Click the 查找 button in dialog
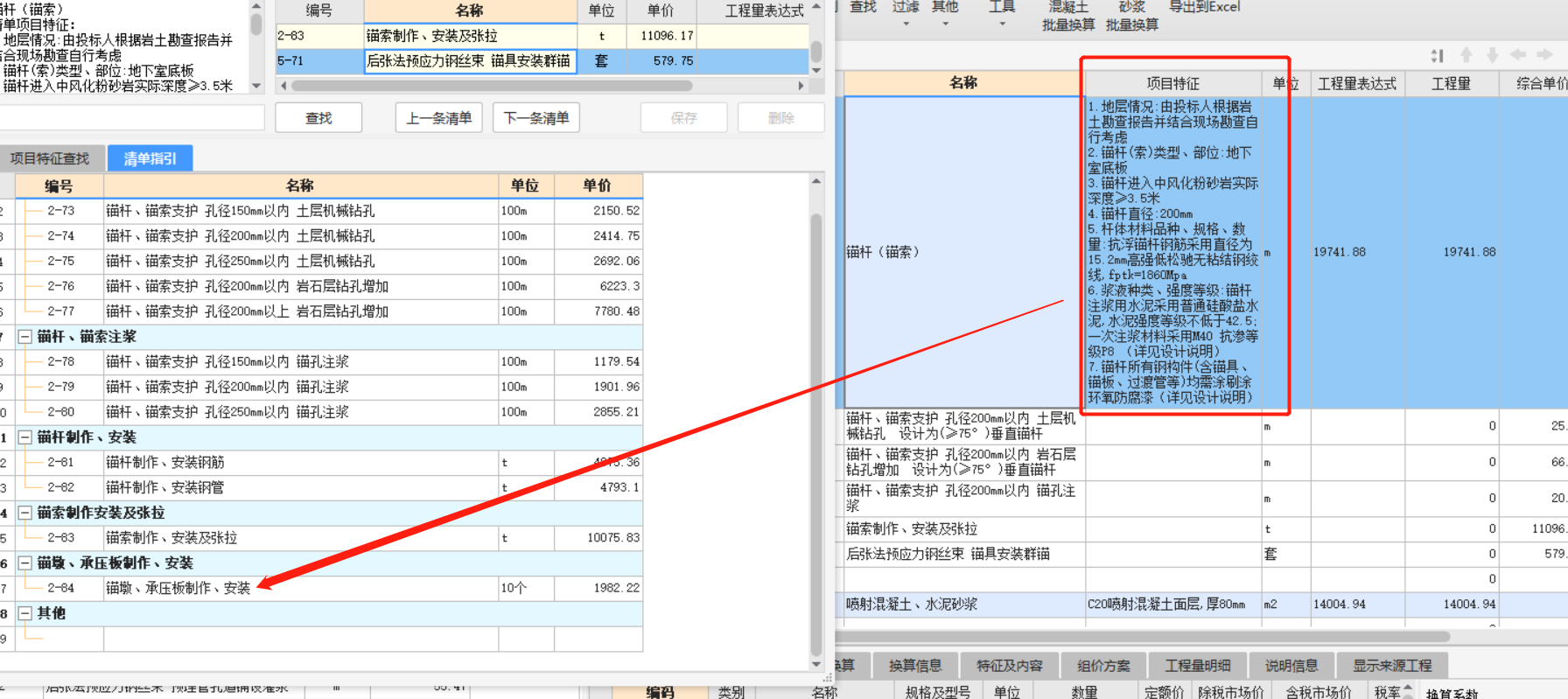 tap(318, 118)
